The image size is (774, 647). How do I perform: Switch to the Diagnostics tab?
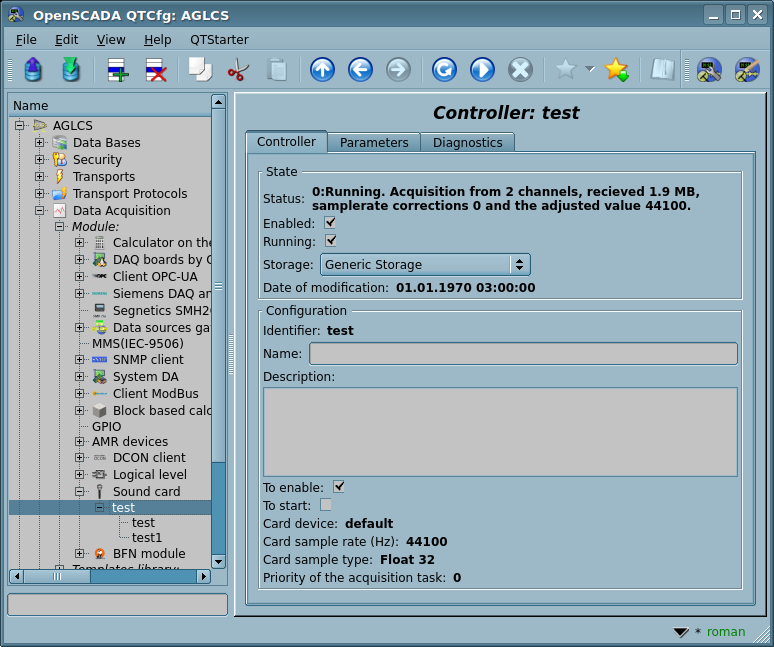[x=467, y=143]
